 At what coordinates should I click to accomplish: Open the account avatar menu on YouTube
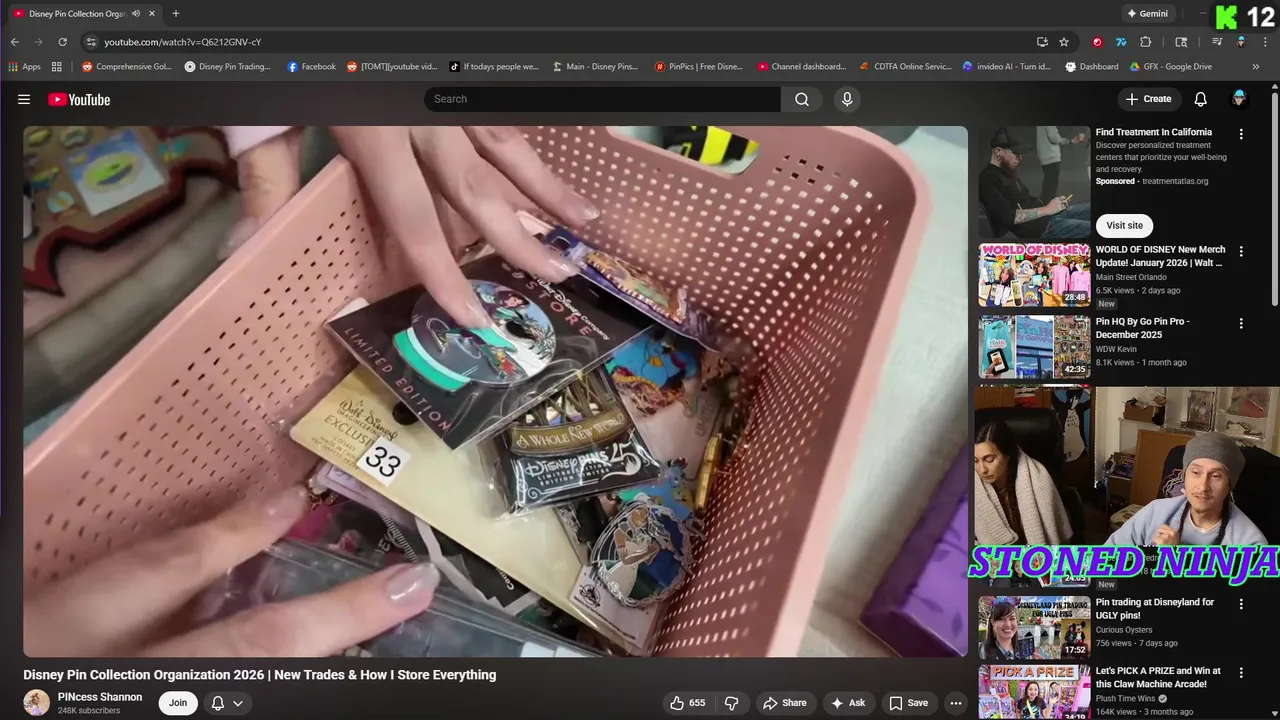1239,98
